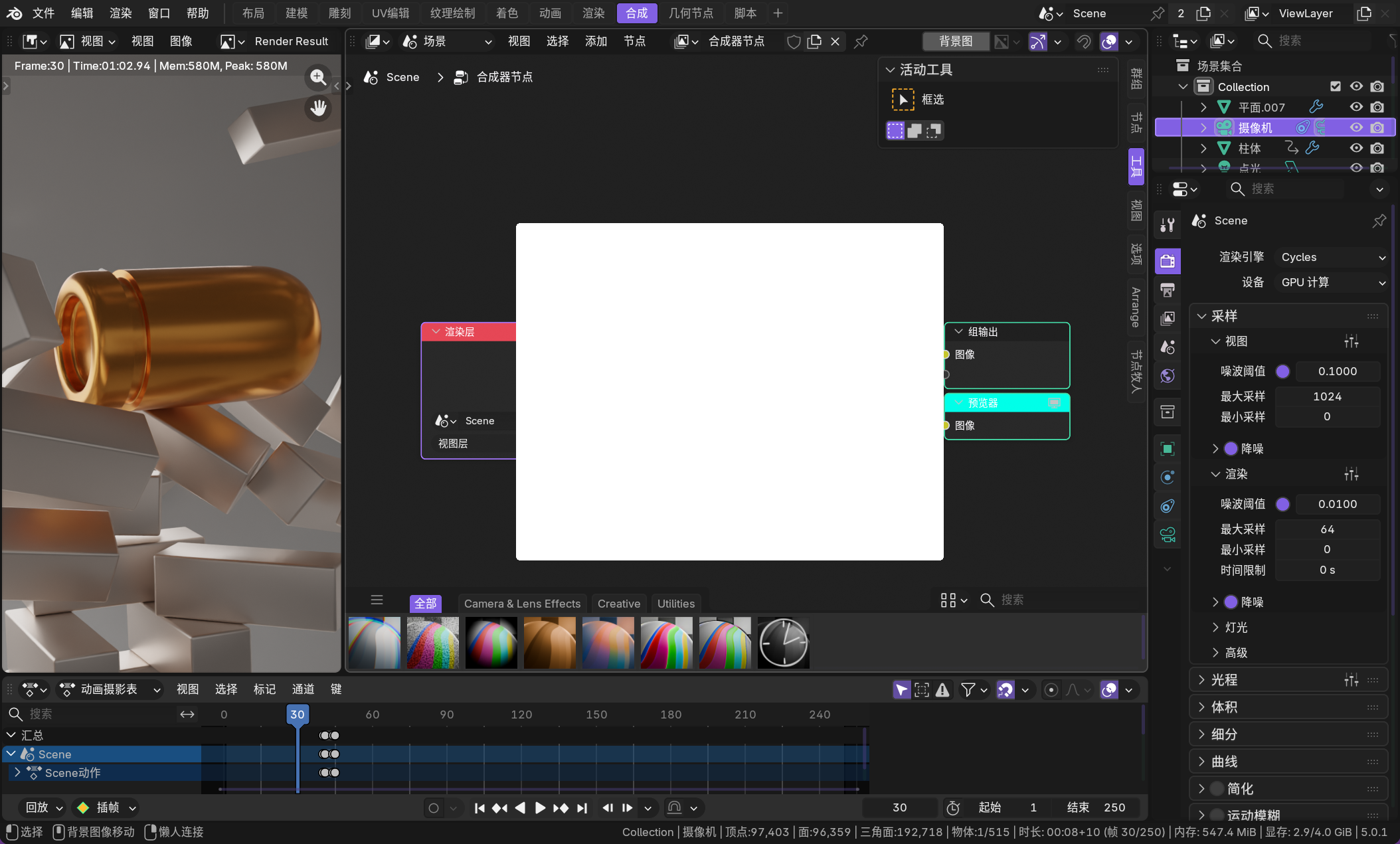Open the 渲染 menu in the top bar
Screen dimensions: 1400x844
click(x=120, y=13)
